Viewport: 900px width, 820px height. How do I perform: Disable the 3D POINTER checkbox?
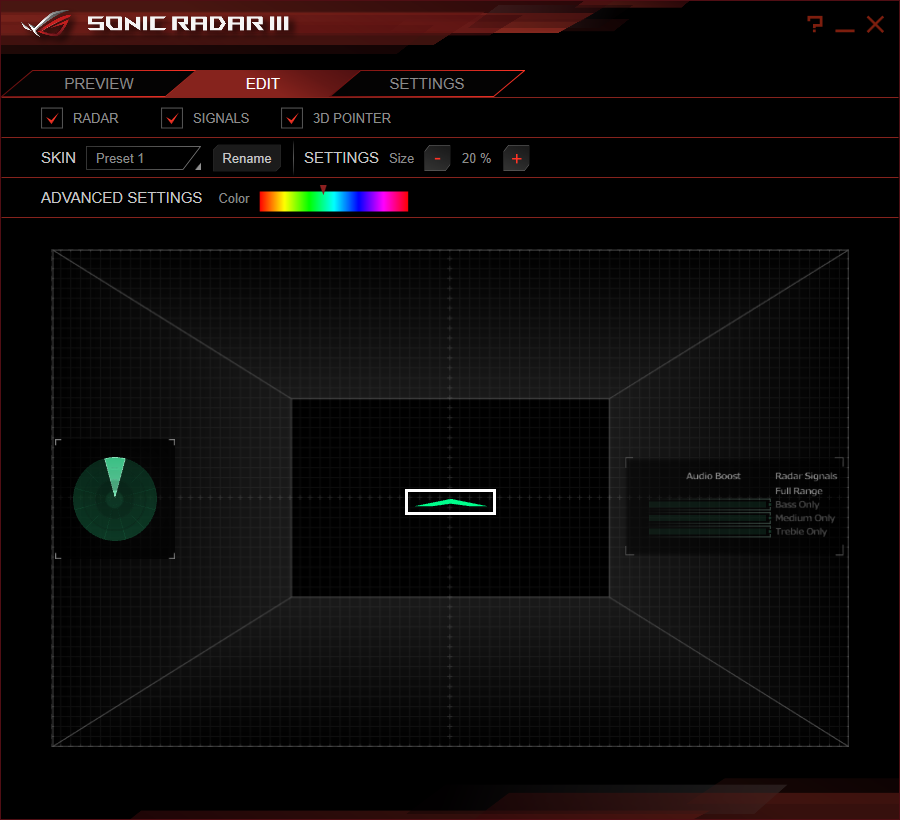click(x=292, y=118)
